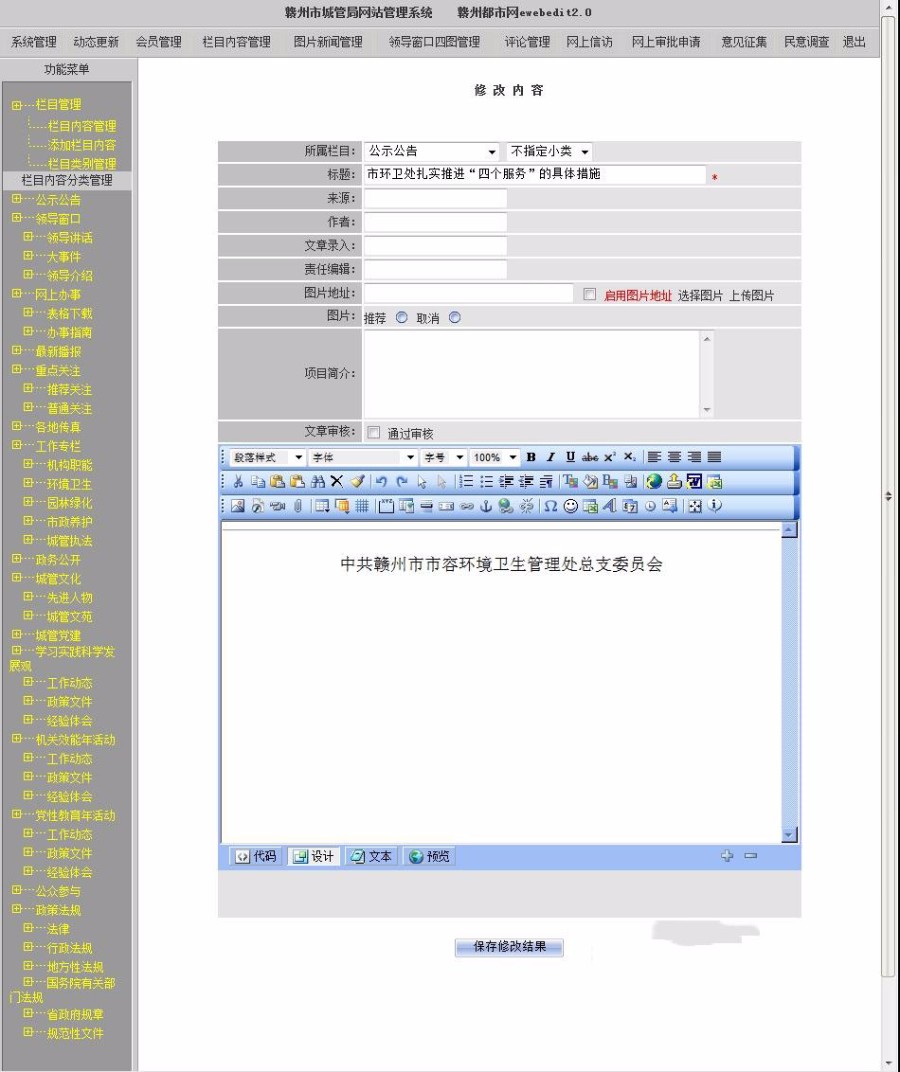Open the 段落样式 paragraph style dropdown
The width and height of the screenshot is (900, 1072).
[267, 457]
